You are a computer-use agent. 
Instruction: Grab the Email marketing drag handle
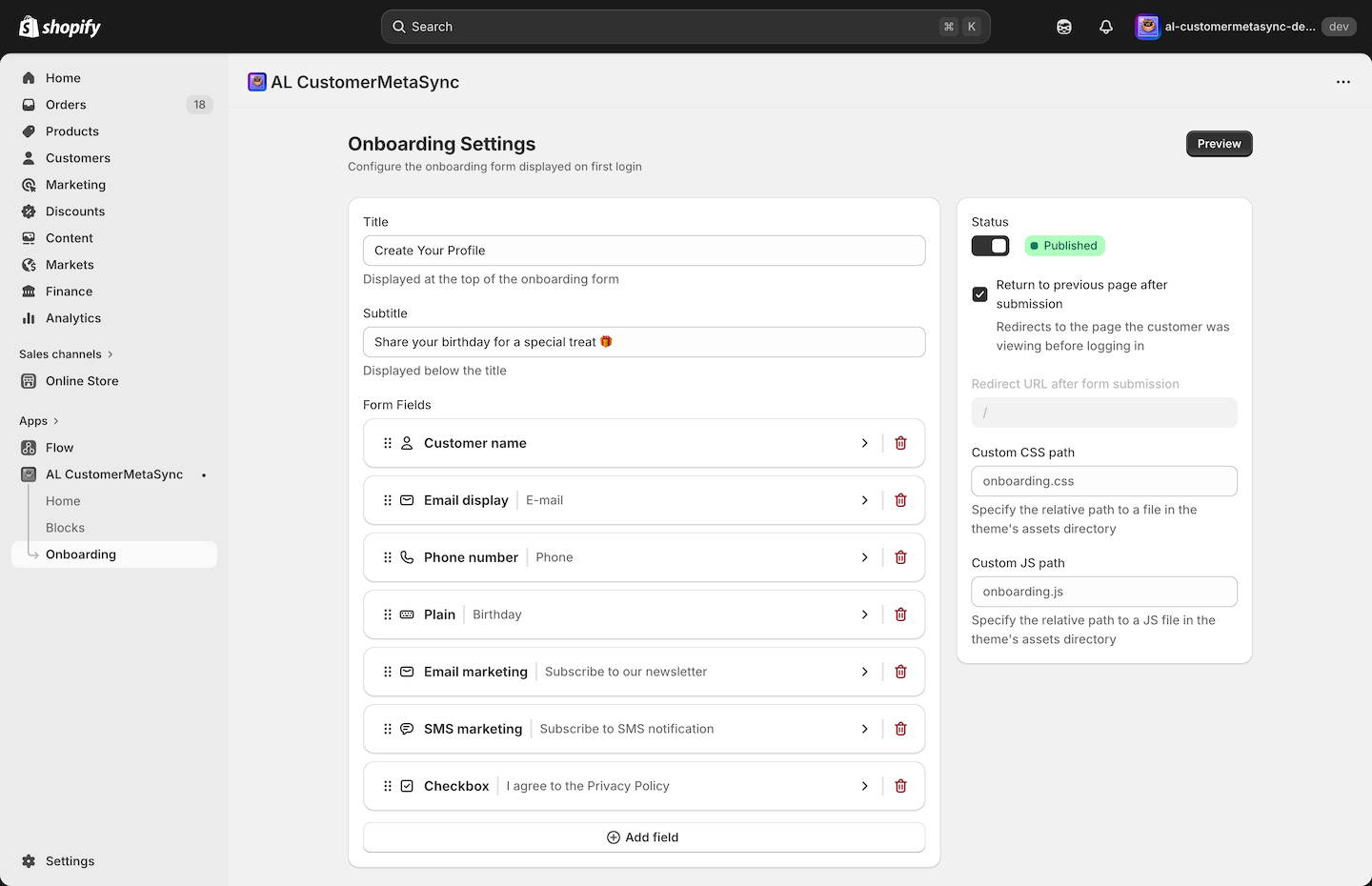tap(388, 672)
